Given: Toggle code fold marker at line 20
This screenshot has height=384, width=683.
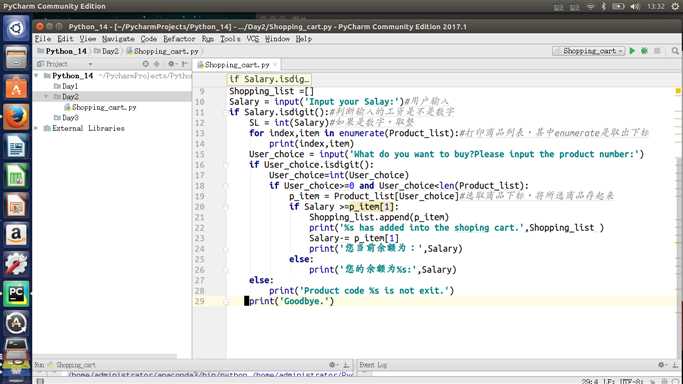Looking at the screenshot, I should pyautogui.click(x=226, y=207).
